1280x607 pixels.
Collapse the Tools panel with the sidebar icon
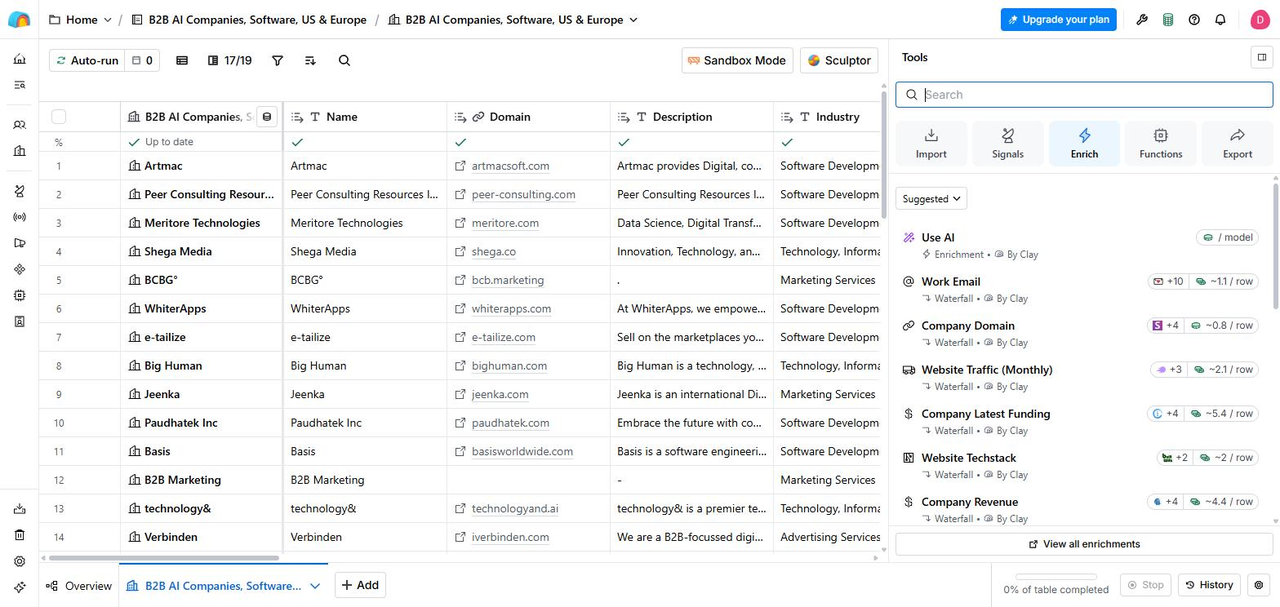point(1261,57)
